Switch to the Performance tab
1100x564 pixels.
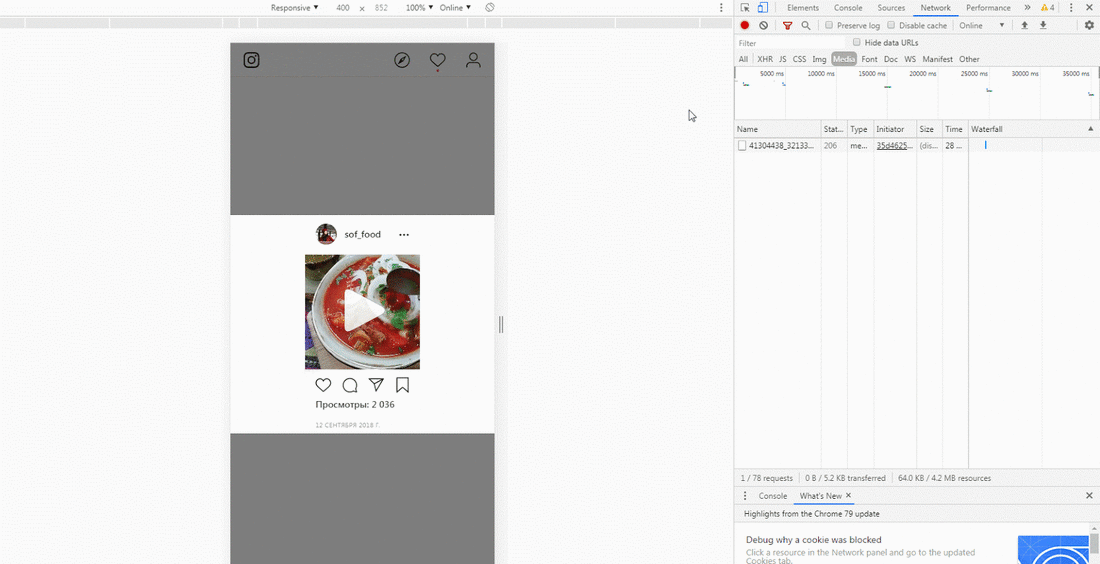pyautogui.click(x=988, y=8)
